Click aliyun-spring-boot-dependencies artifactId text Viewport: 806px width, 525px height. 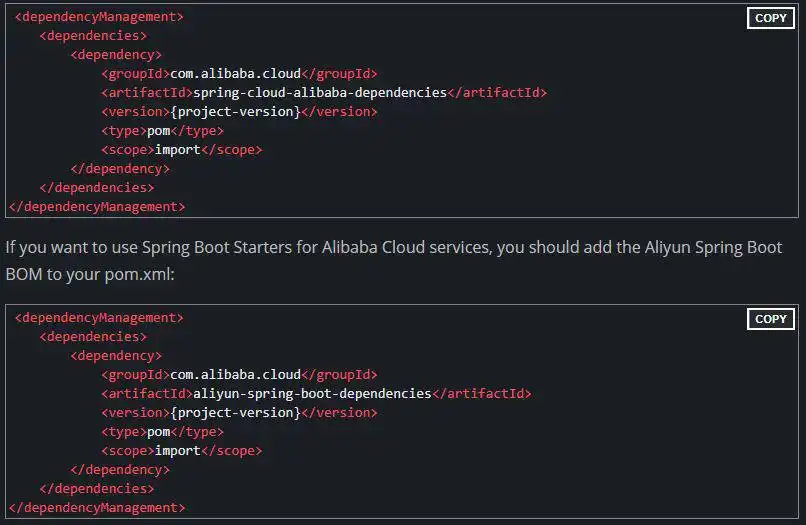tap(311, 394)
